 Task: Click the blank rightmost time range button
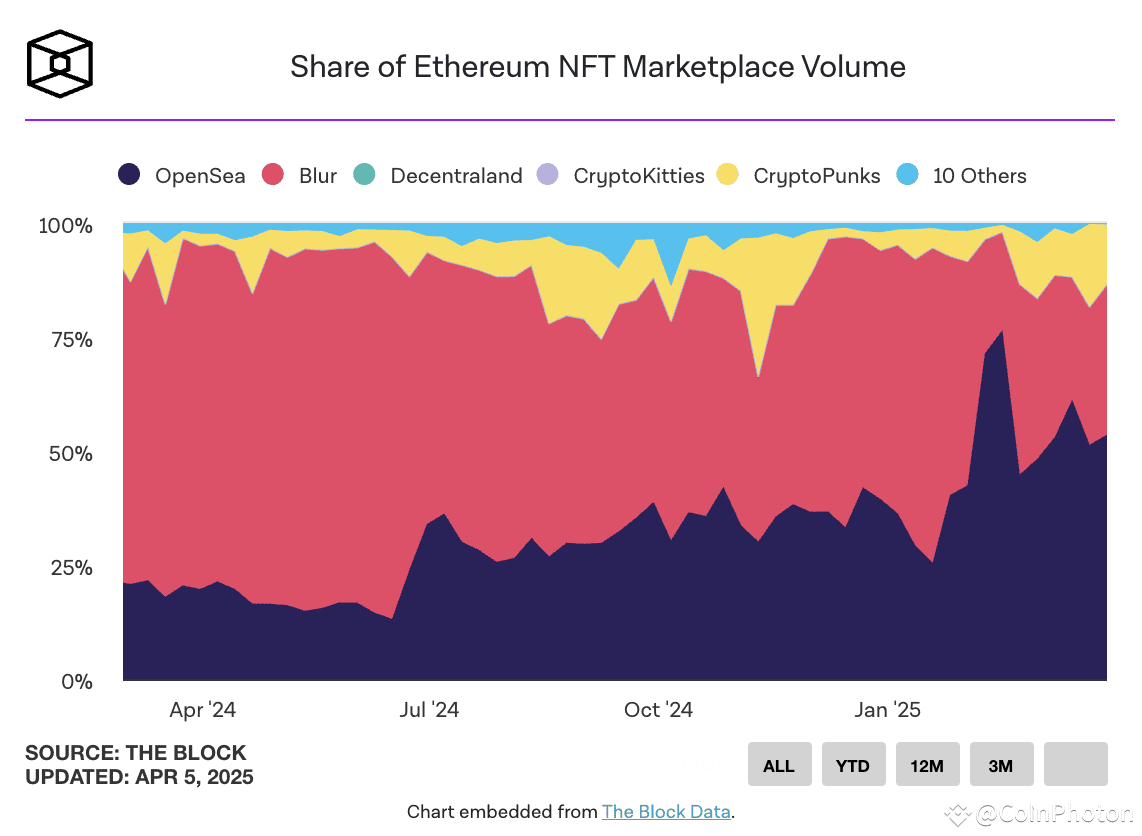(1075, 764)
